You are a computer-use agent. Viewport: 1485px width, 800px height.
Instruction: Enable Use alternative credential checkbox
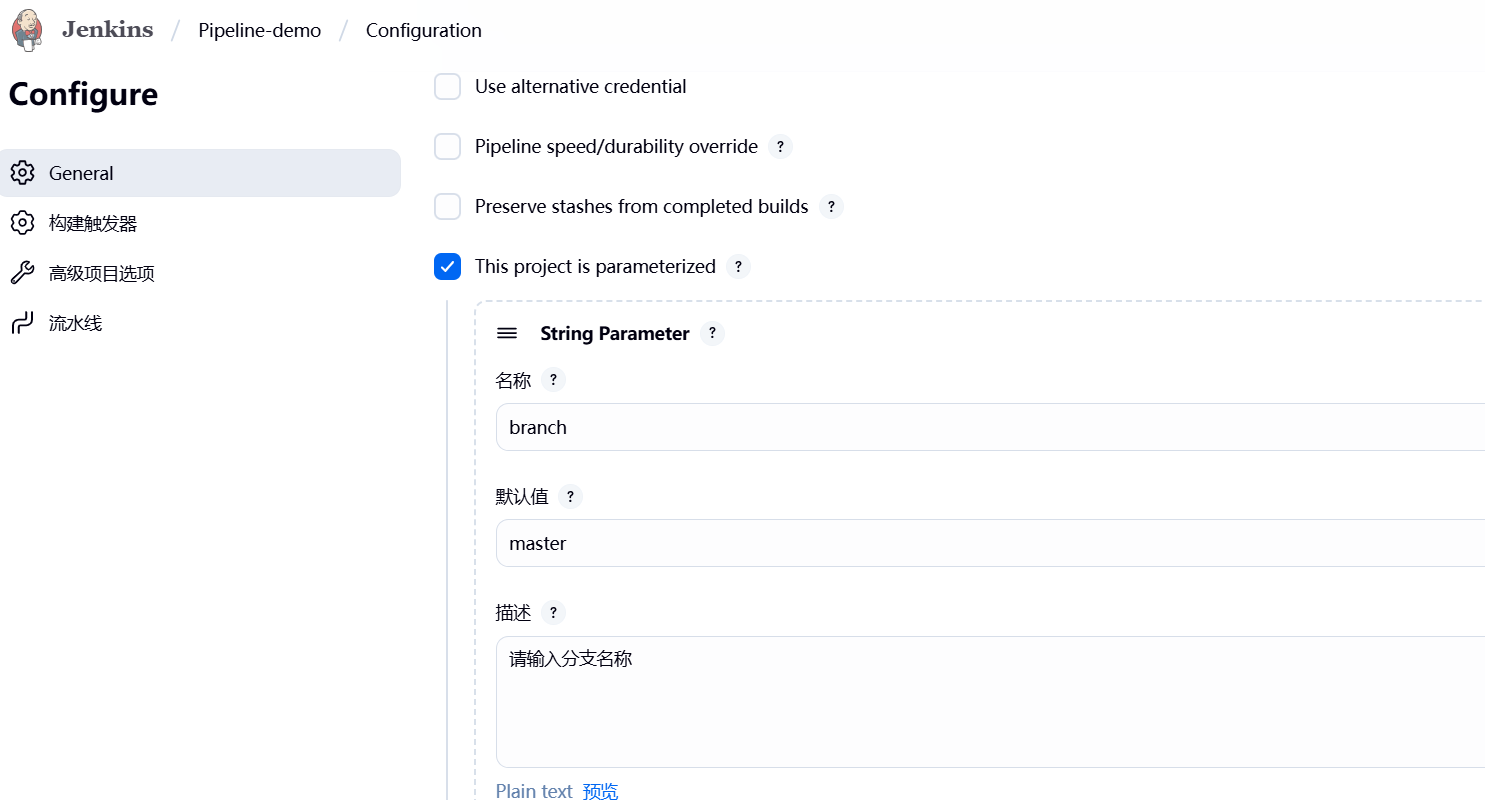pyautogui.click(x=447, y=87)
